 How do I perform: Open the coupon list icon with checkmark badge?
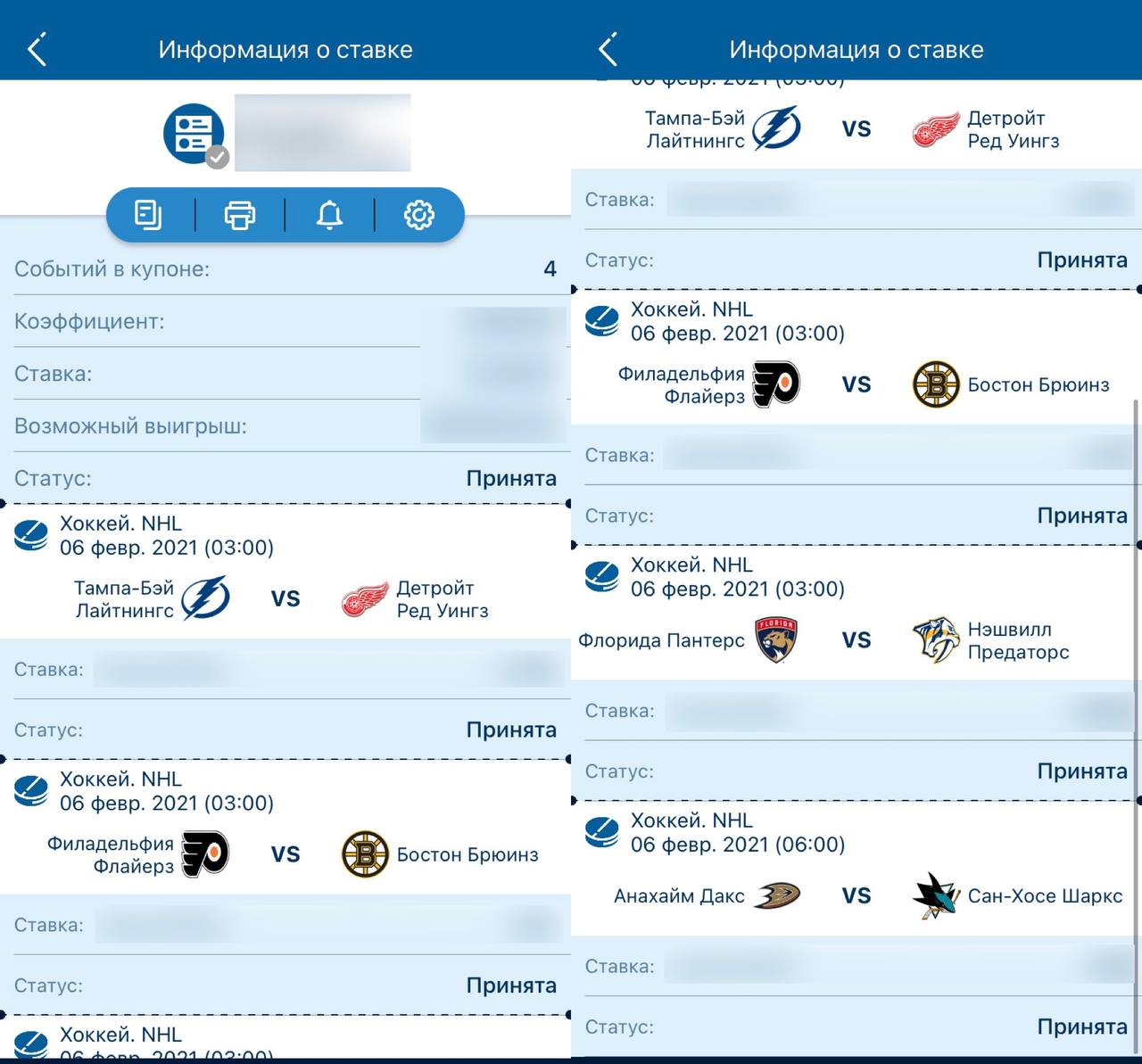tap(195, 135)
